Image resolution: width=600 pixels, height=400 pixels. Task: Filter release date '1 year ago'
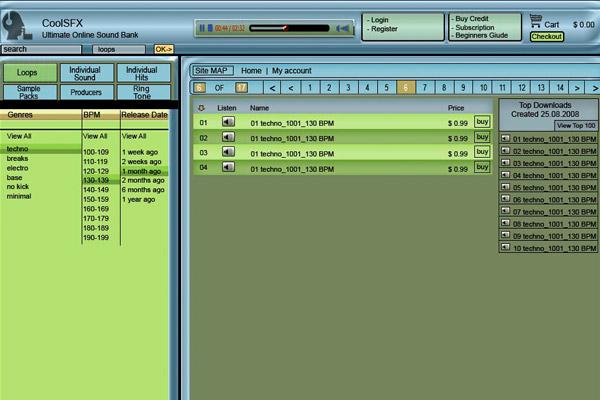coord(138,199)
